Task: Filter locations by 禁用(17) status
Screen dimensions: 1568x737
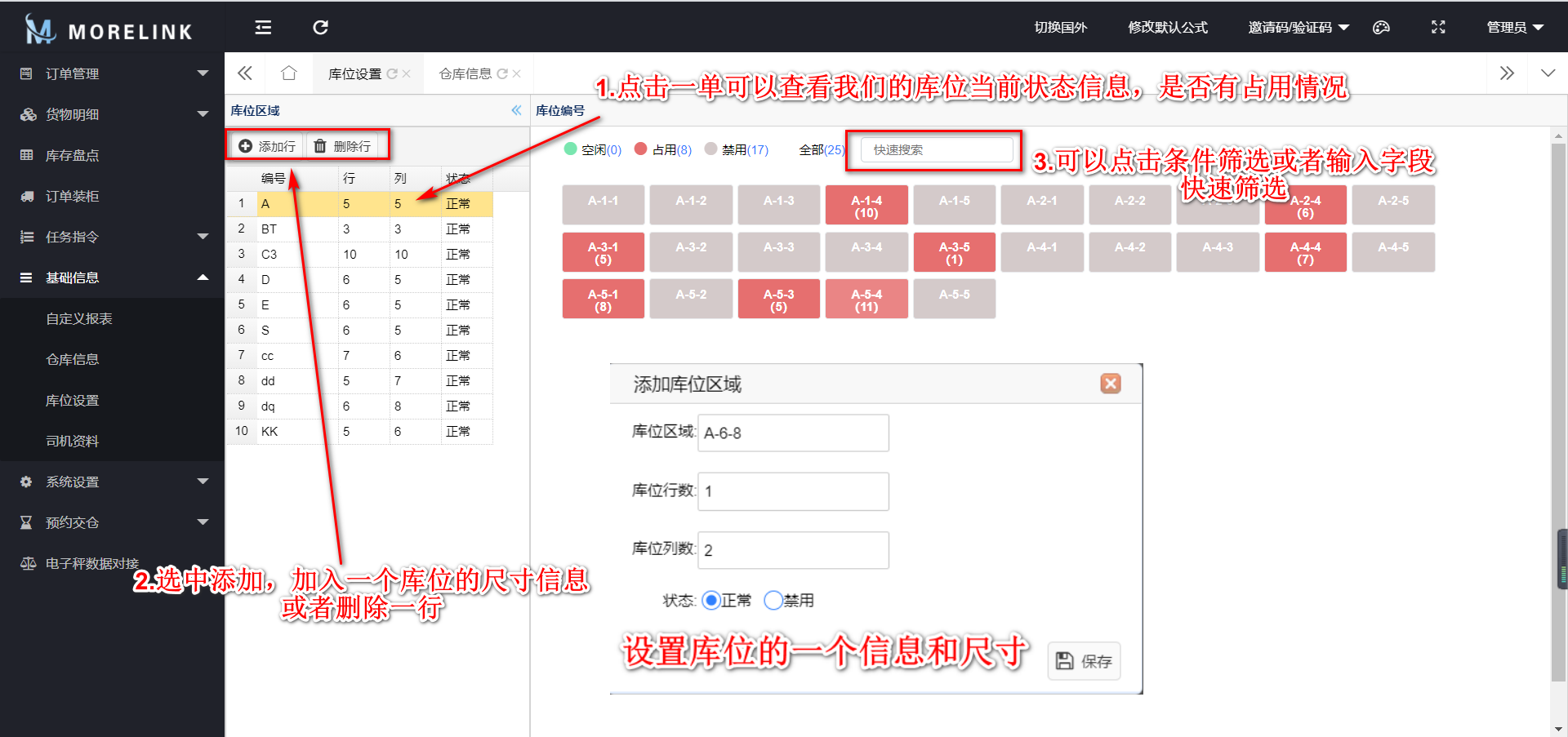Action: point(737,149)
